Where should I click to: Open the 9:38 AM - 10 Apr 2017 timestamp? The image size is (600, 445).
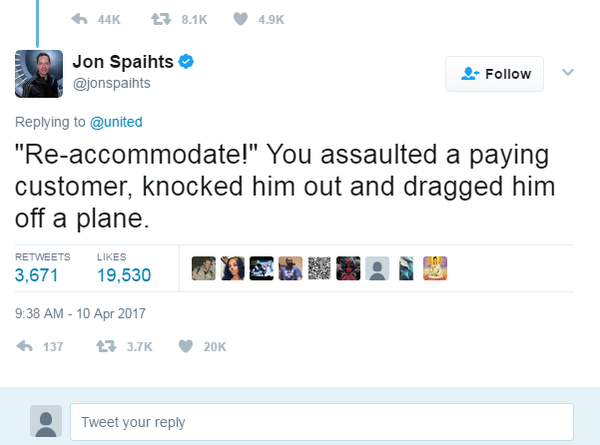tap(80, 312)
